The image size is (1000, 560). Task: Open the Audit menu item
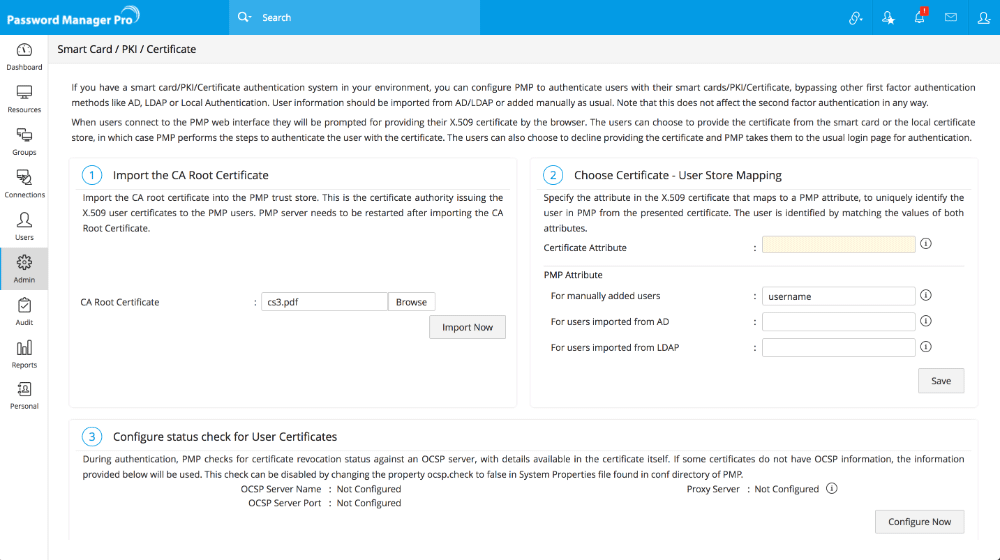pos(24,311)
